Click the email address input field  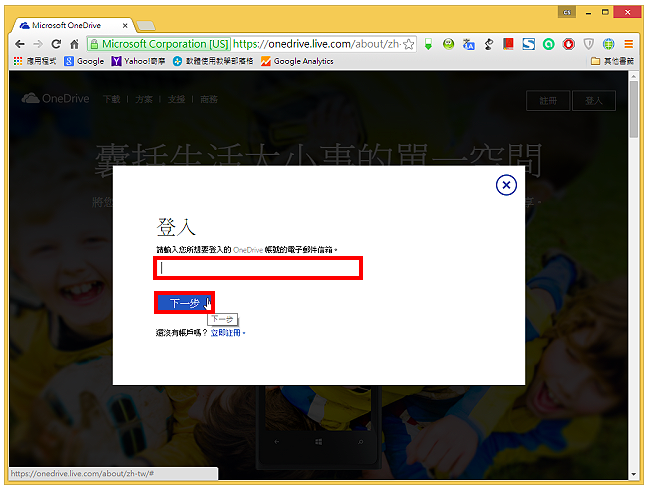[258, 268]
